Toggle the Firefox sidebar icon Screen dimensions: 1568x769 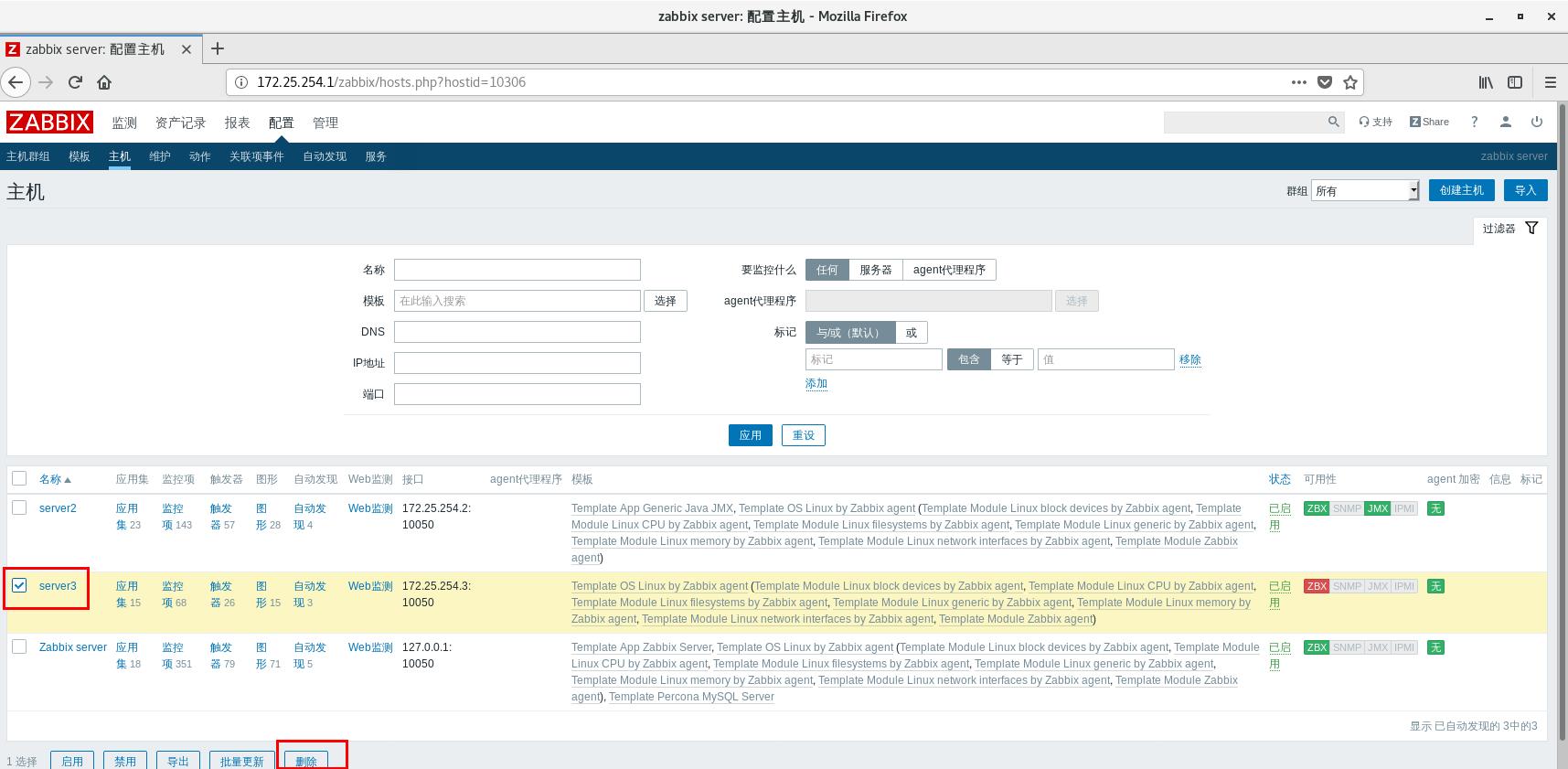click(1515, 82)
